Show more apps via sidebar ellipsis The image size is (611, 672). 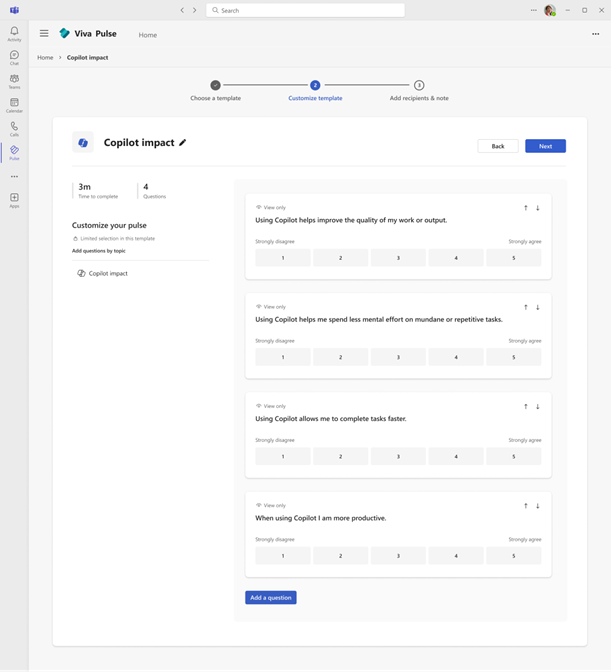click(x=14, y=177)
